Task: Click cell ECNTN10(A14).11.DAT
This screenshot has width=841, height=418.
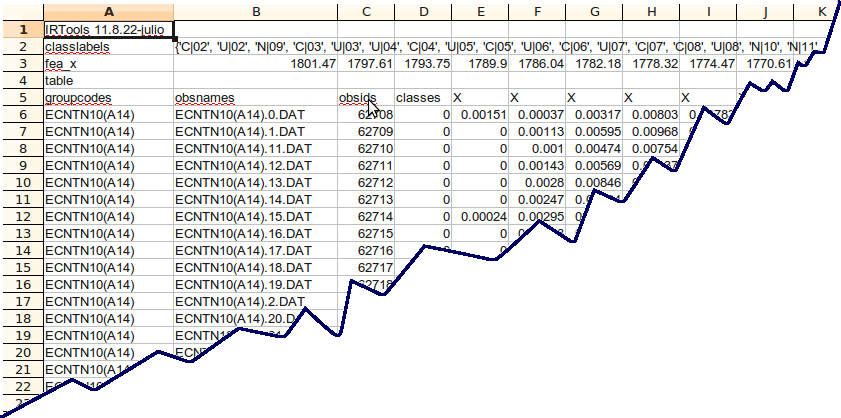Action: pyautogui.click(x=256, y=149)
